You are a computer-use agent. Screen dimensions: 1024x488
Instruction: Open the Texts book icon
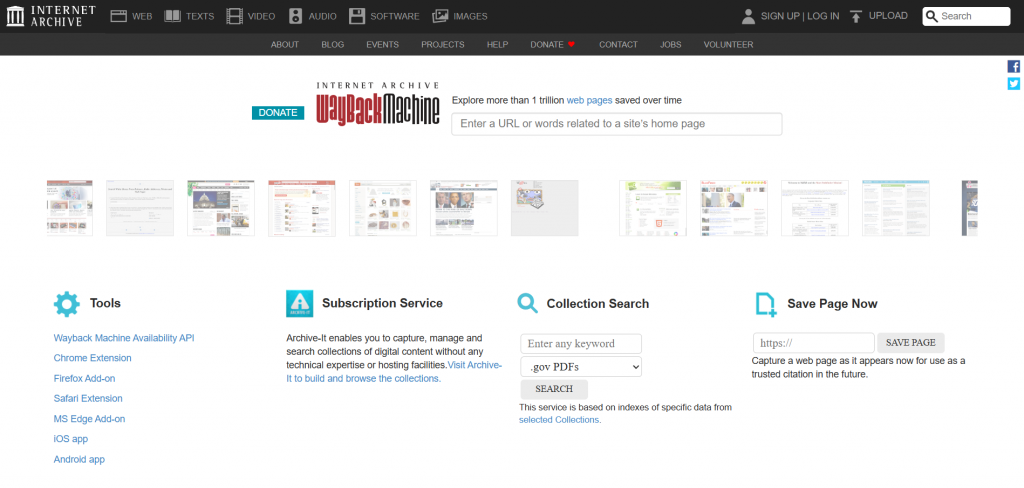(173, 16)
